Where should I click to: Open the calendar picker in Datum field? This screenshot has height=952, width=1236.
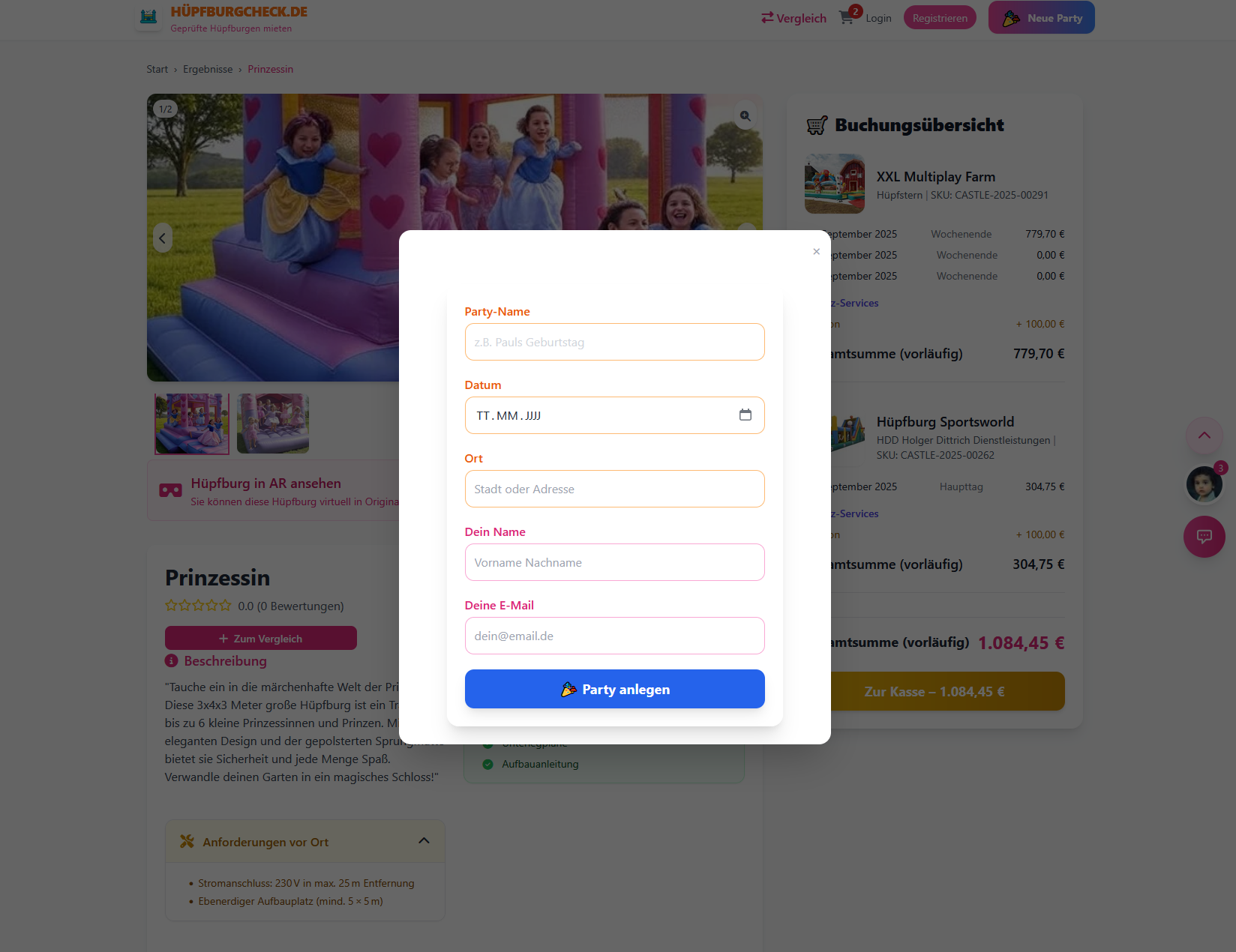[745, 415]
